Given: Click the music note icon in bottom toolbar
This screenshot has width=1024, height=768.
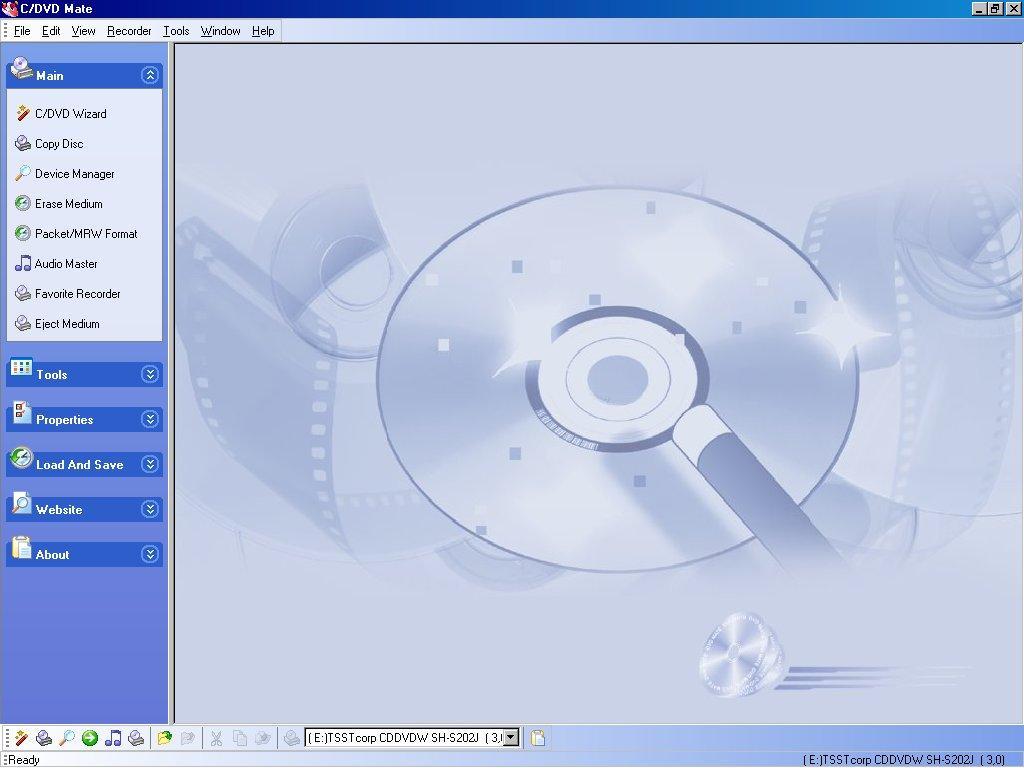Looking at the screenshot, I should [113, 738].
